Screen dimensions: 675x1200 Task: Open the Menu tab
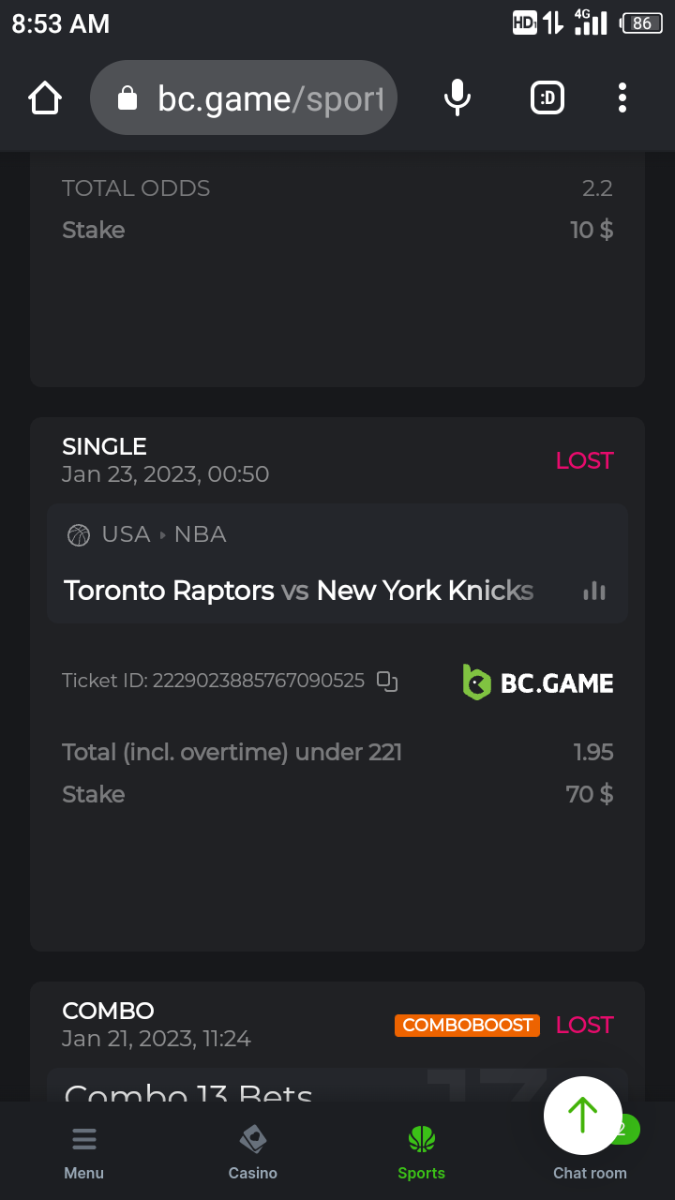[84, 1153]
